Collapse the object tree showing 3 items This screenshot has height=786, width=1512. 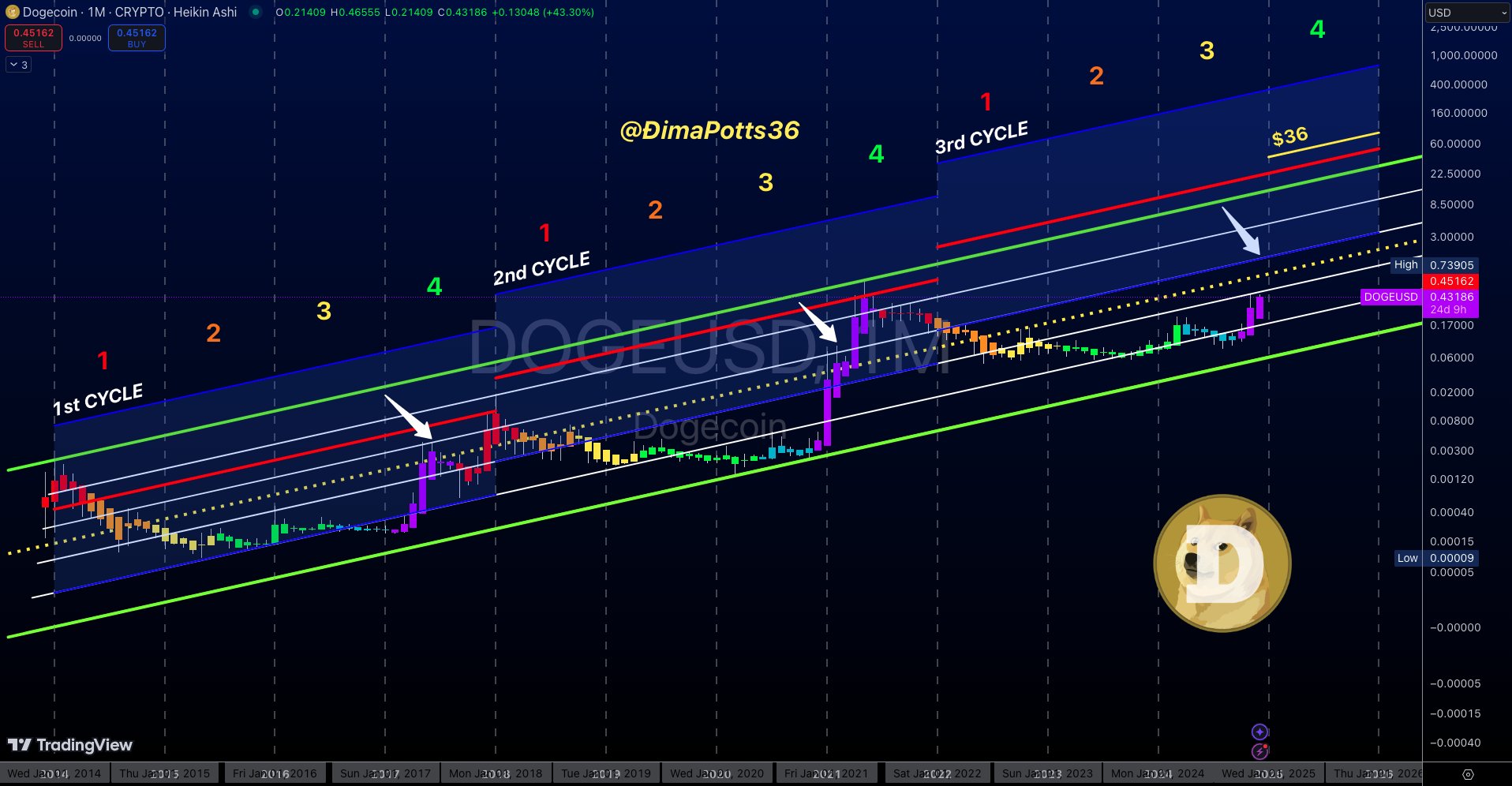click(x=17, y=64)
